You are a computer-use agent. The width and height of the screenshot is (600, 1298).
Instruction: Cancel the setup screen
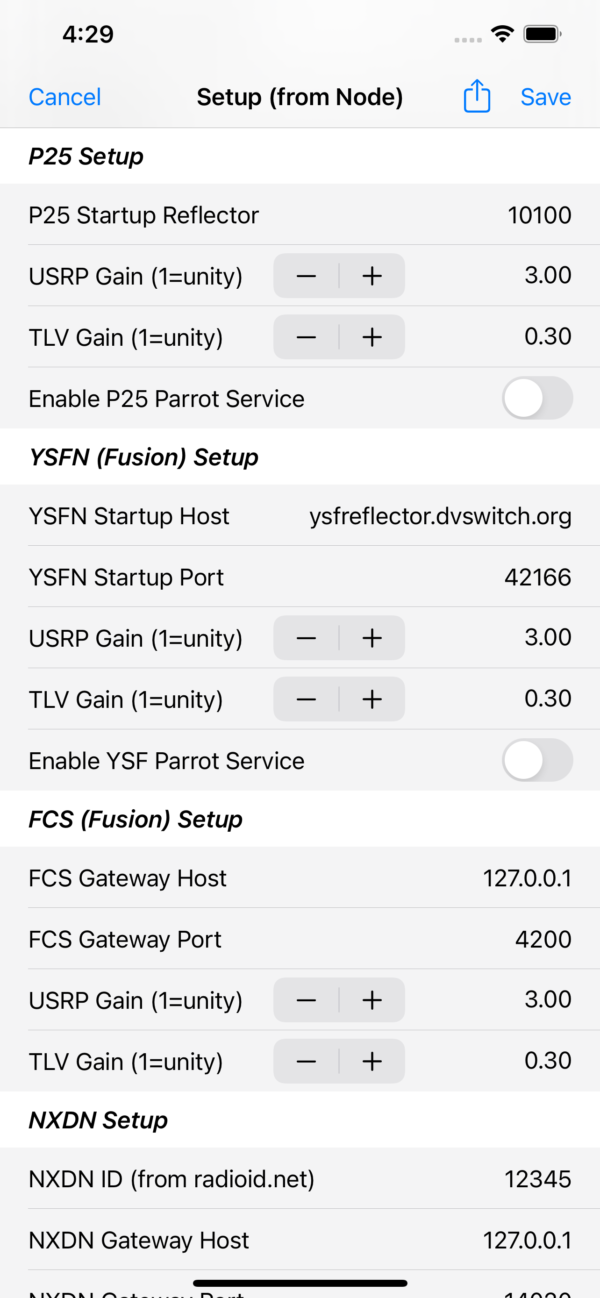pyautogui.click(x=65, y=97)
